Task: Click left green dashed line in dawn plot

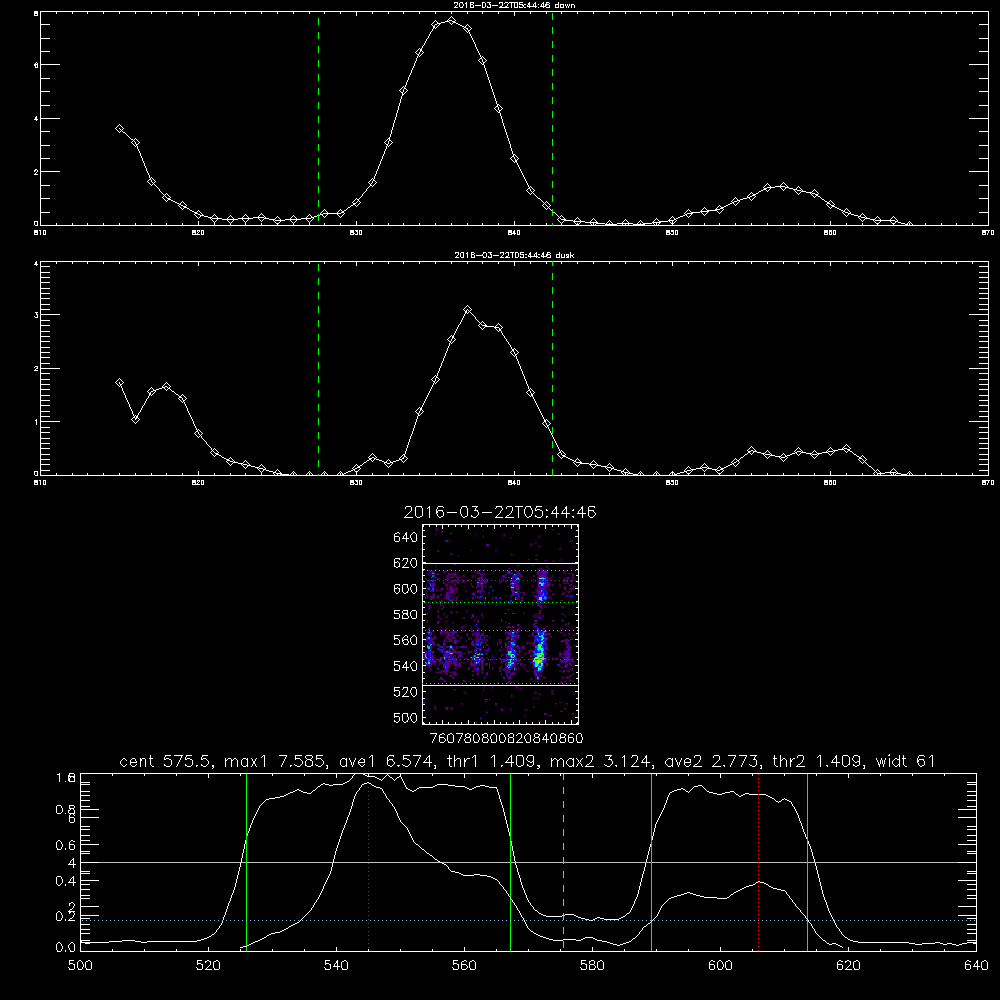Action: pyautogui.click(x=318, y=119)
